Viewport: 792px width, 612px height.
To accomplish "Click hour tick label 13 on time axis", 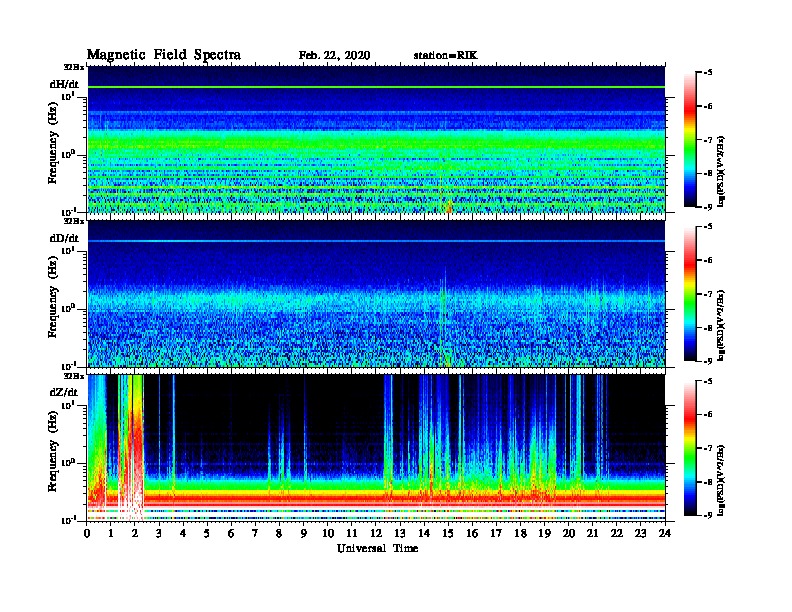I will pos(400,534).
